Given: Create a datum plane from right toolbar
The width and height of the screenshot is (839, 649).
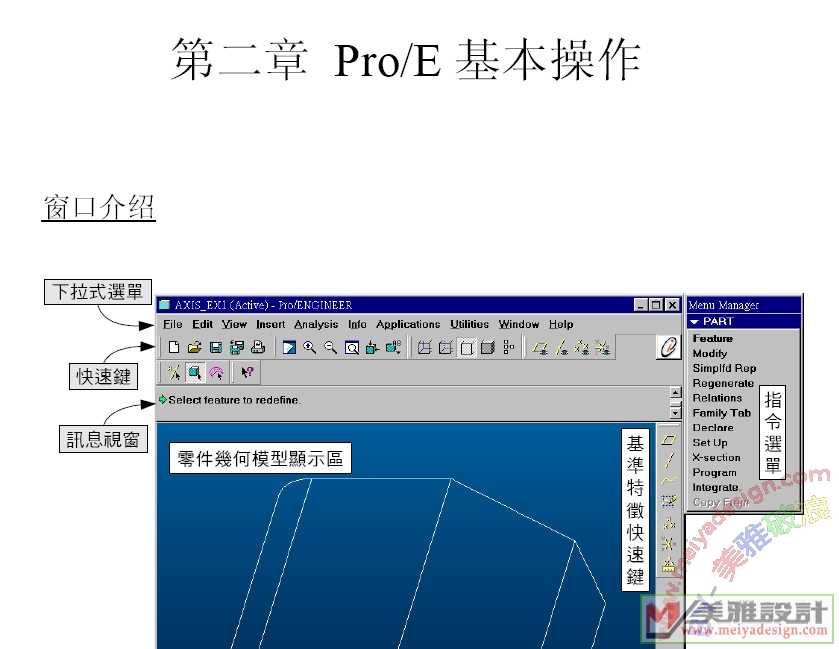Looking at the screenshot, I should [x=669, y=440].
